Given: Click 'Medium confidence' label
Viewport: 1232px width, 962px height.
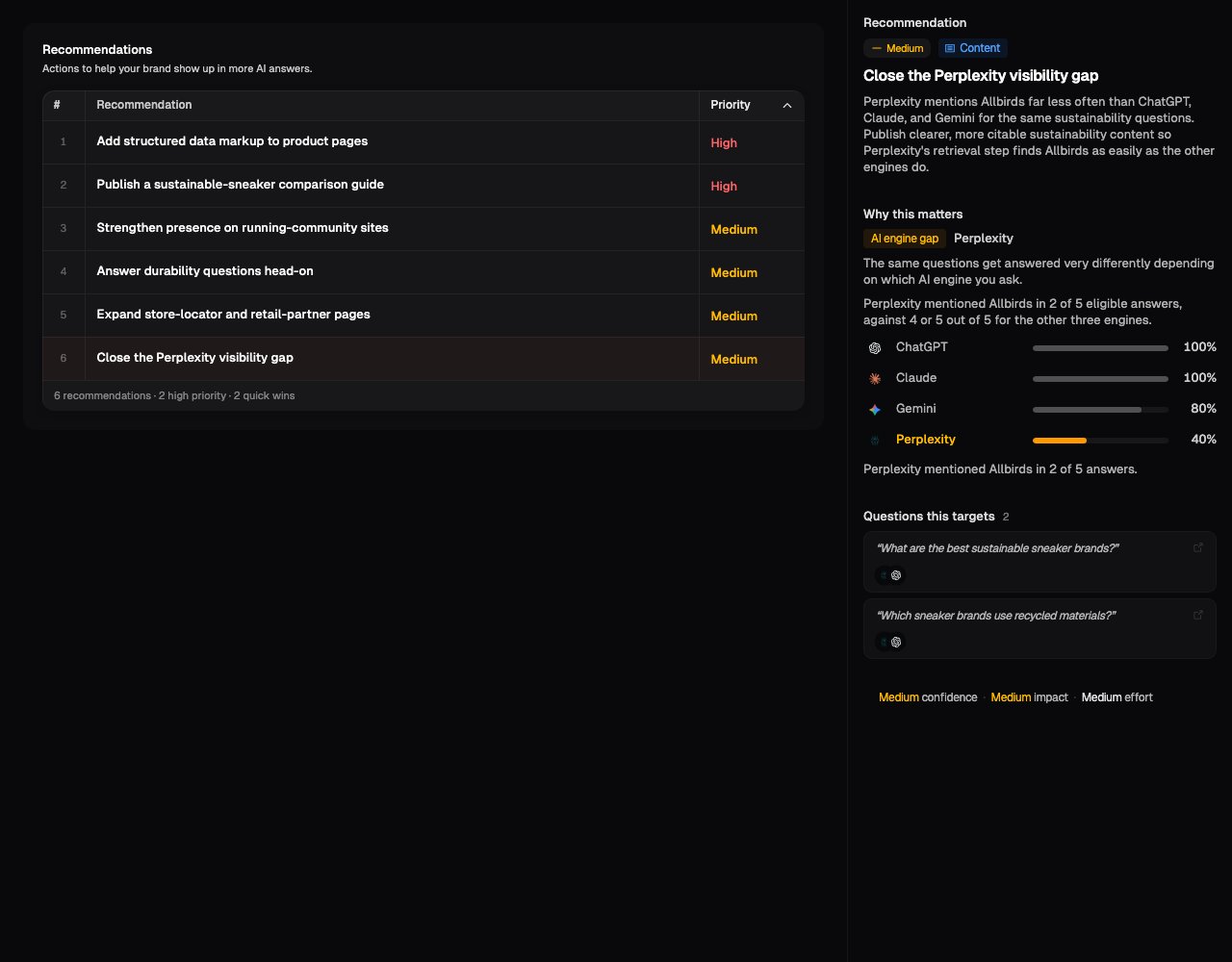Looking at the screenshot, I should 928,697.
